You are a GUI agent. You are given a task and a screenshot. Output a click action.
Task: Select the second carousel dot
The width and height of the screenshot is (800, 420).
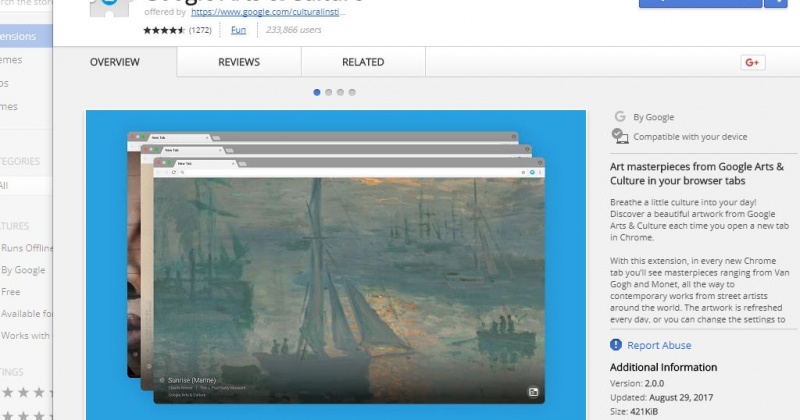(329, 92)
